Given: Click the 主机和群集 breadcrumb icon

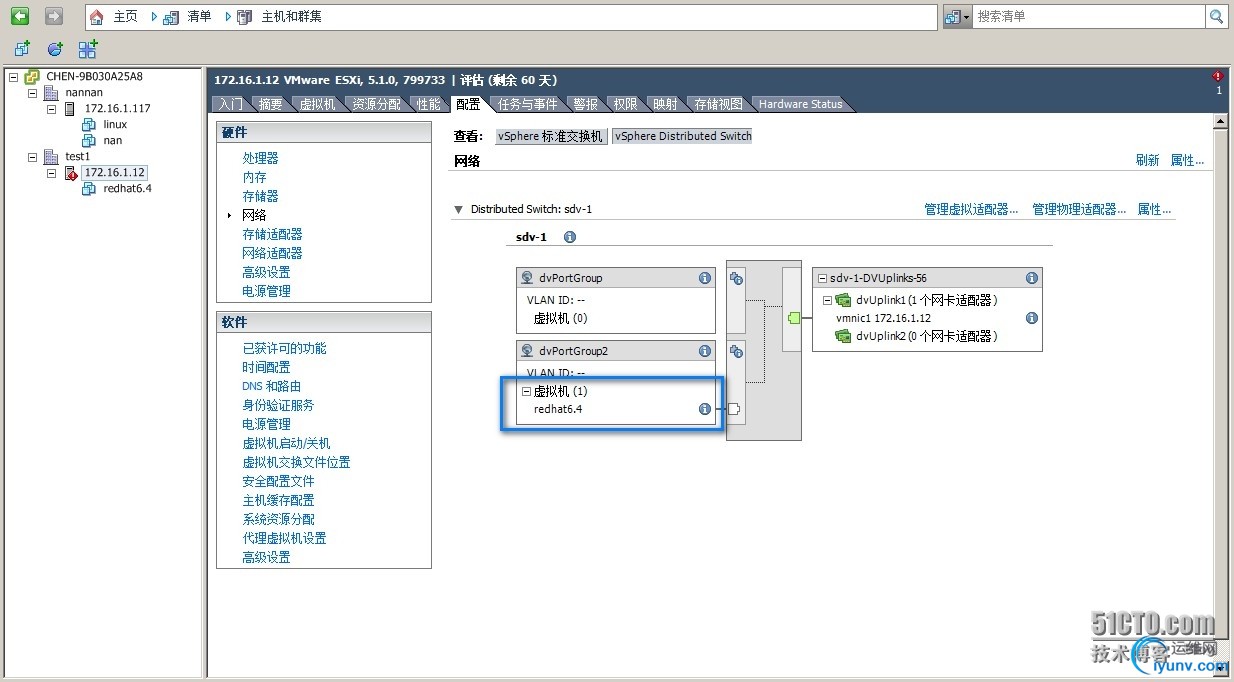Looking at the screenshot, I should point(245,16).
